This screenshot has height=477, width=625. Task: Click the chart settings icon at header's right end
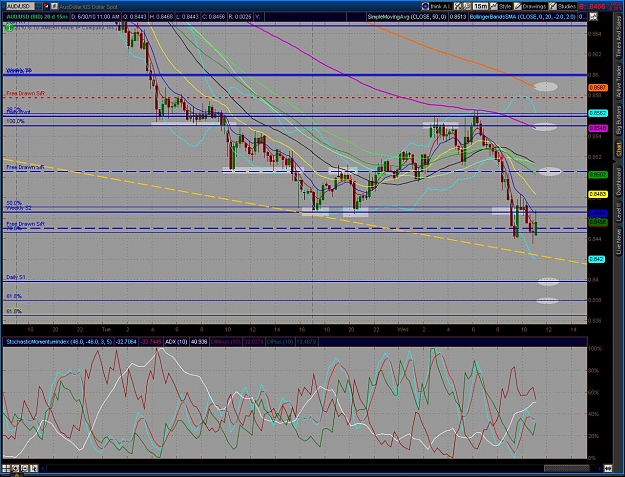coord(594,17)
